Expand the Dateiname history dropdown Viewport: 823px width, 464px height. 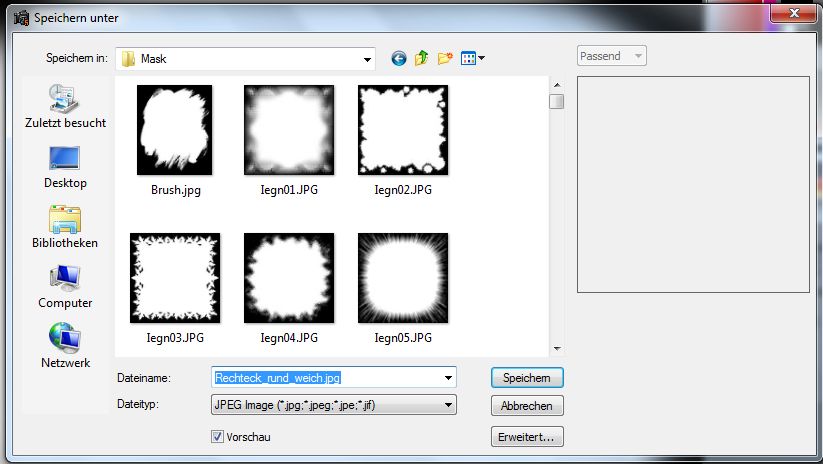point(449,377)
